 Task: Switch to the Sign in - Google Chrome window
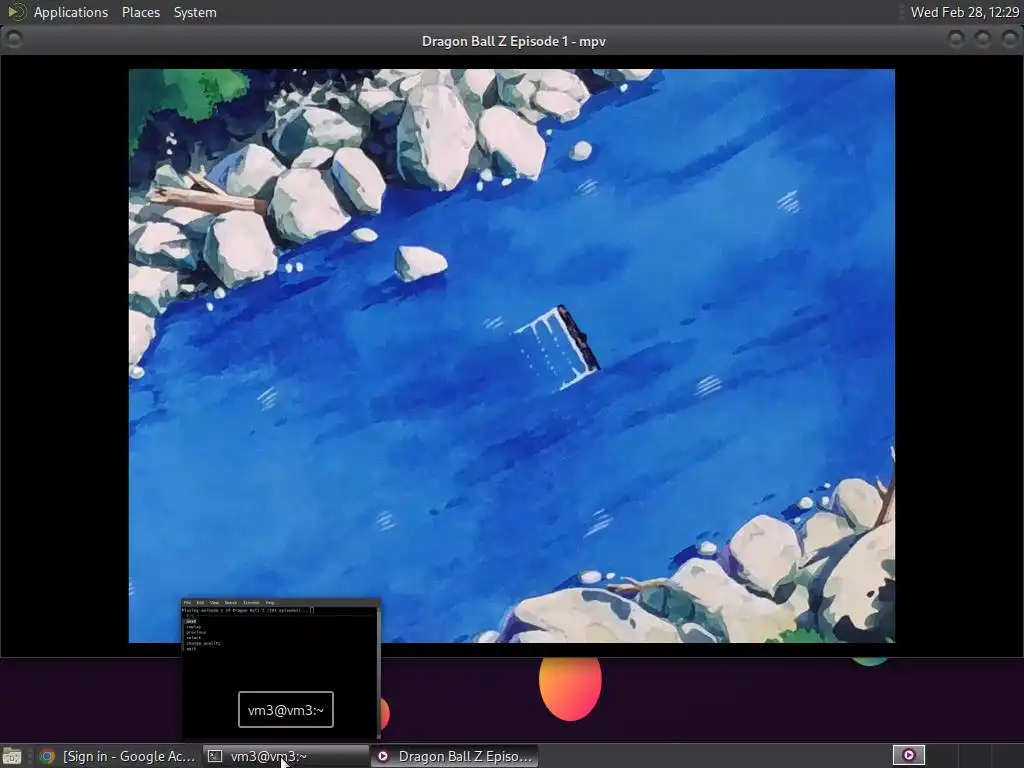(118, 756)
